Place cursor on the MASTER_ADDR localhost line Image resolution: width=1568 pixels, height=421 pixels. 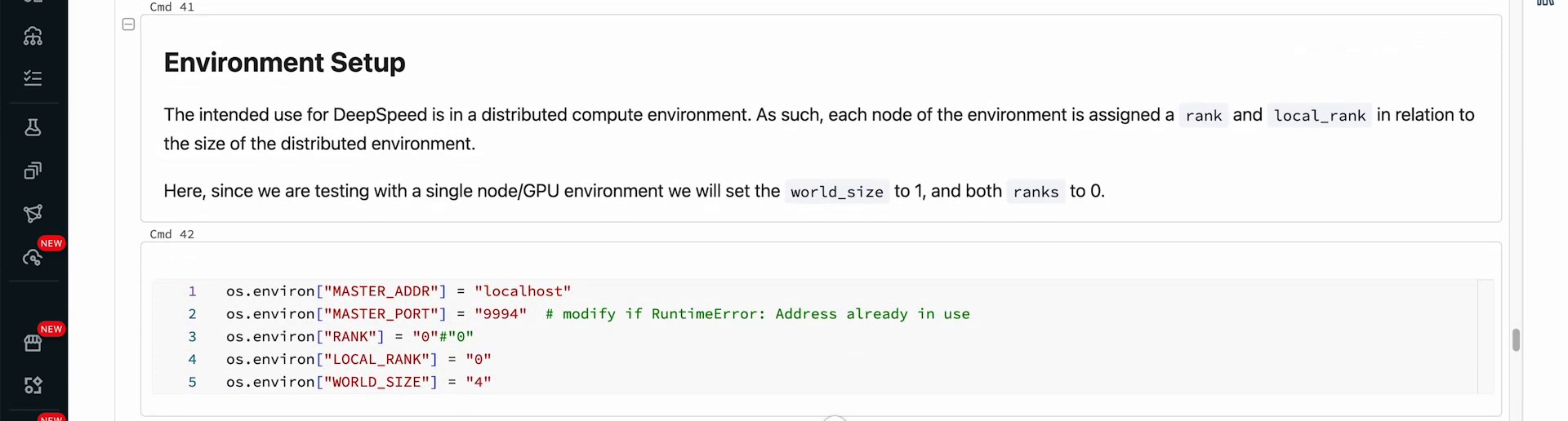tap(399, 291)
